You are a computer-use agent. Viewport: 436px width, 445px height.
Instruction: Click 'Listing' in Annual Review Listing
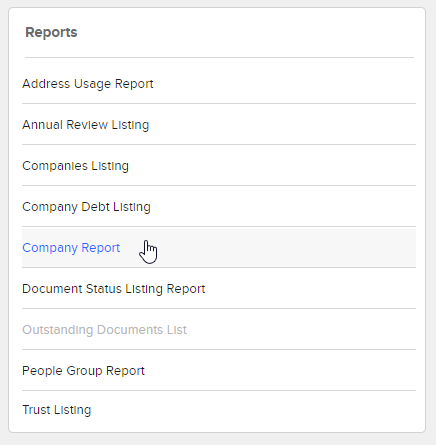tap(130, 125)
